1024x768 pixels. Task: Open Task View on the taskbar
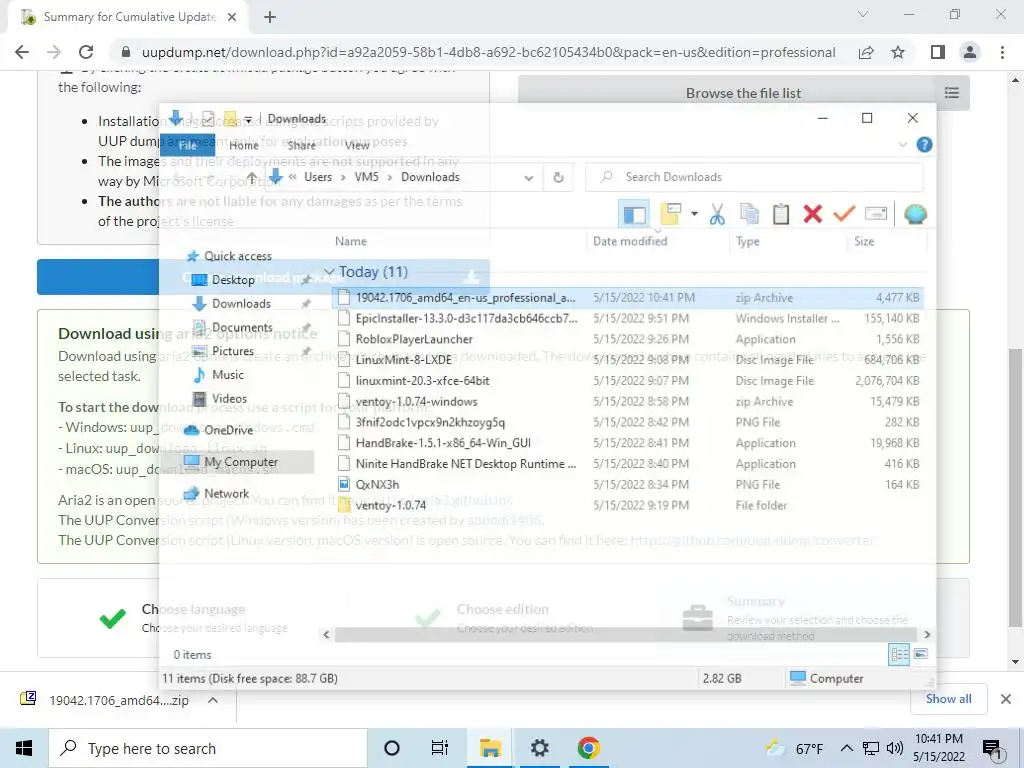pos(440,748)
